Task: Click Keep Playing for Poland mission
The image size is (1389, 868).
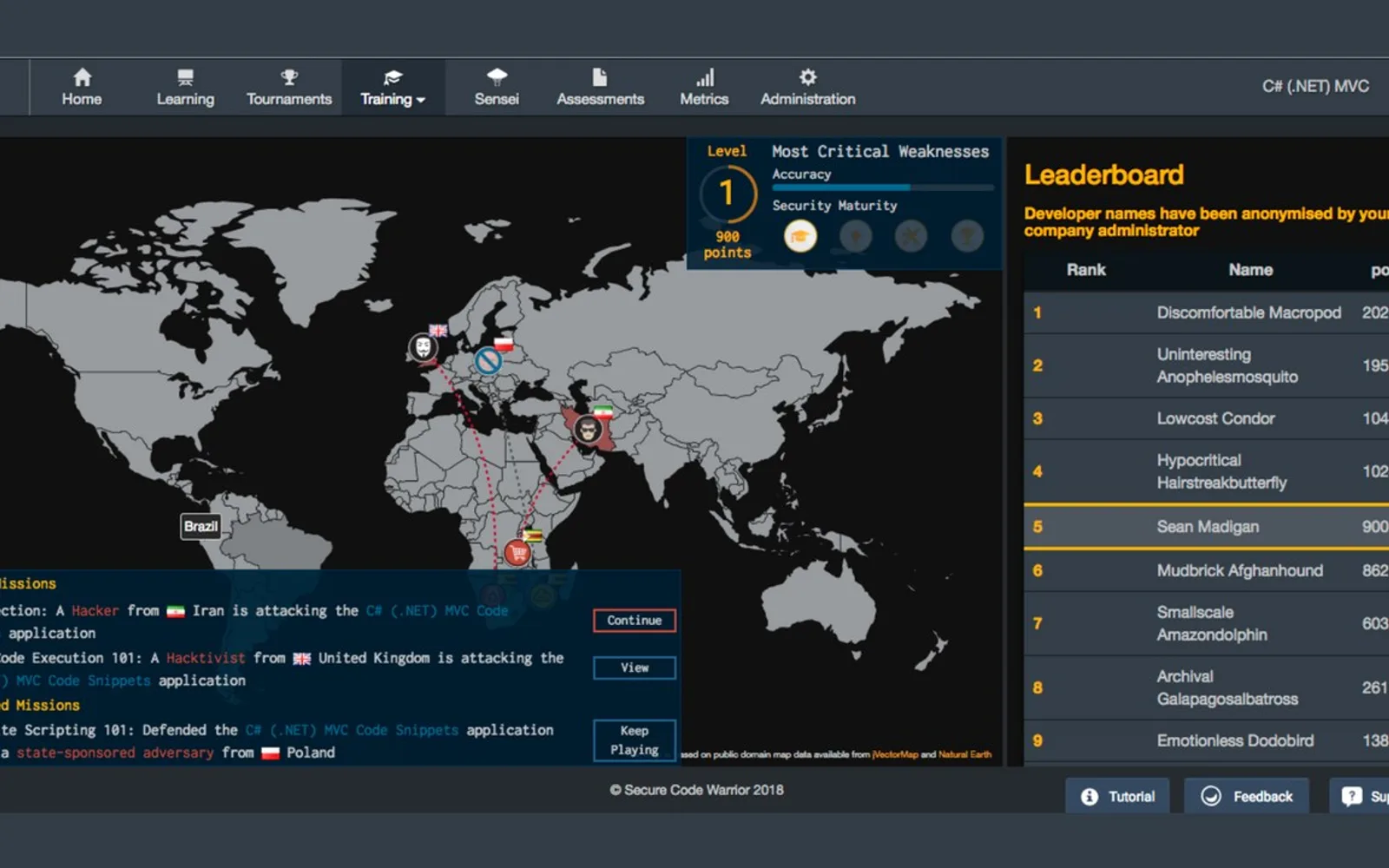Action: tap(635, 740)
